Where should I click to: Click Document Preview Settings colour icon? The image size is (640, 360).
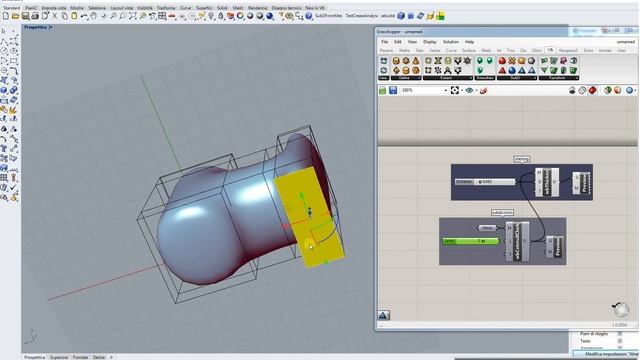pyautogui.click(x=618, y=90)
